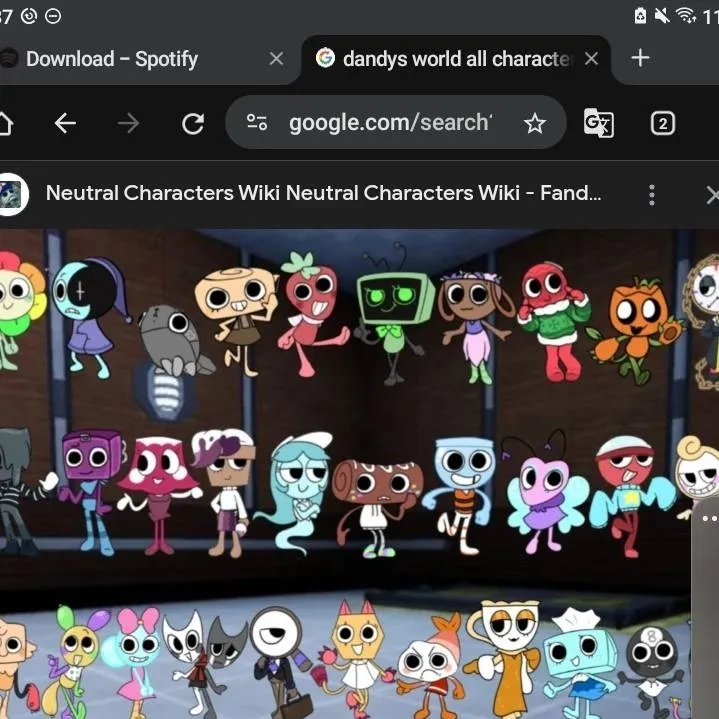
Task: Open the tab switcher showing 2
Action: tap(662, 123)
